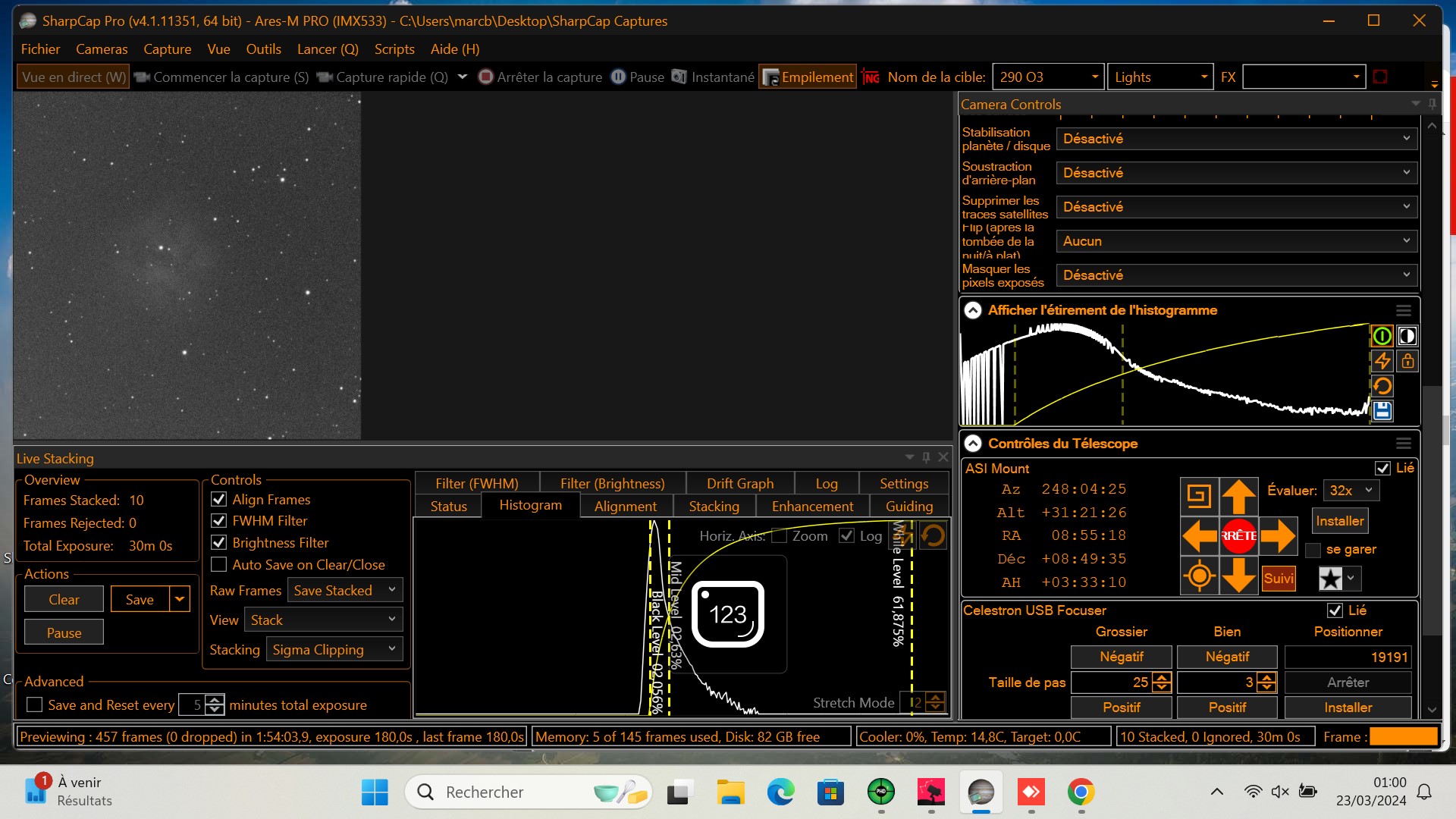1456x819 pixels.
Task: Save stretch settings with the floppy disk icon
Action: point(1382,411)
